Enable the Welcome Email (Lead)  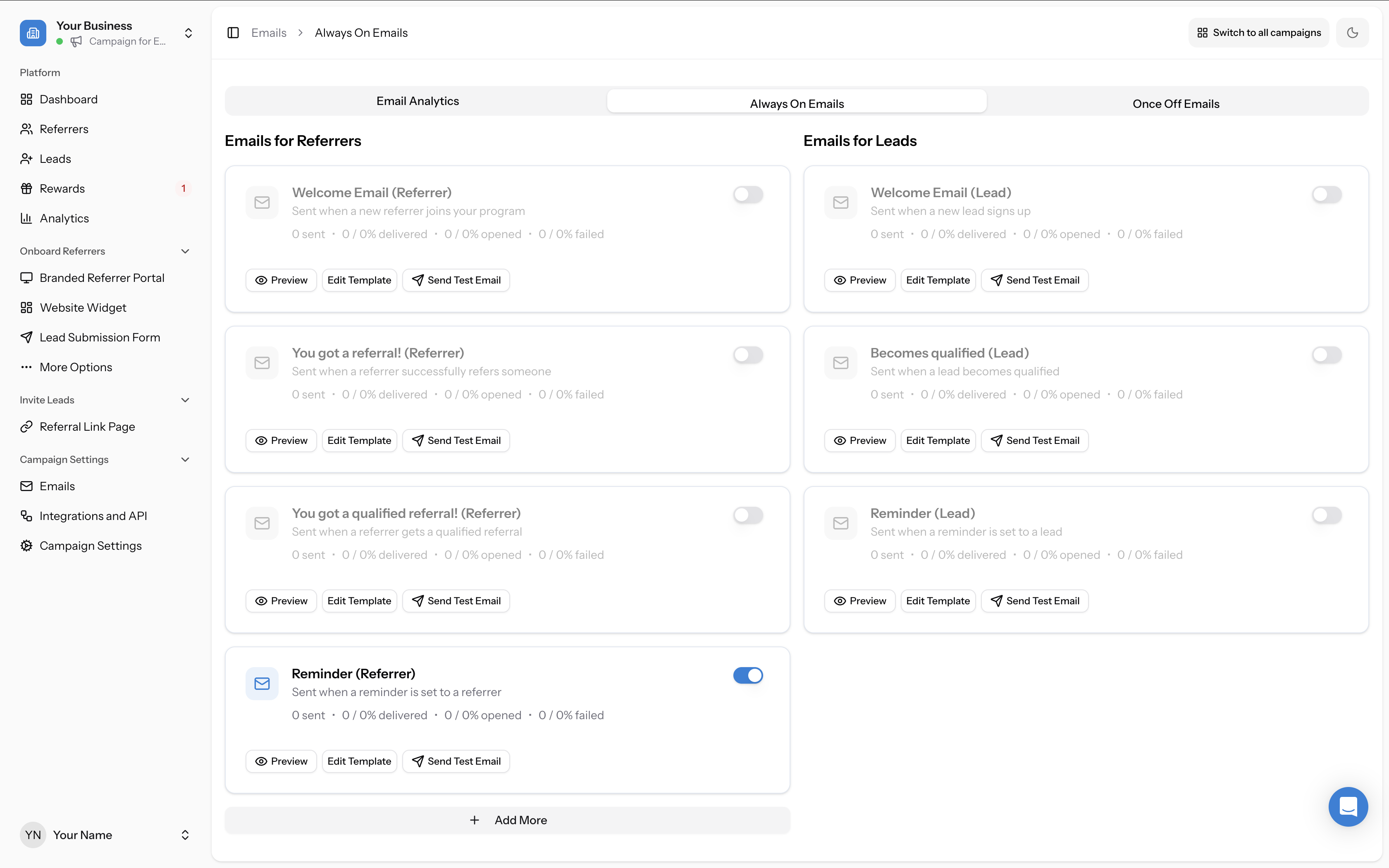coord(1327,195)
